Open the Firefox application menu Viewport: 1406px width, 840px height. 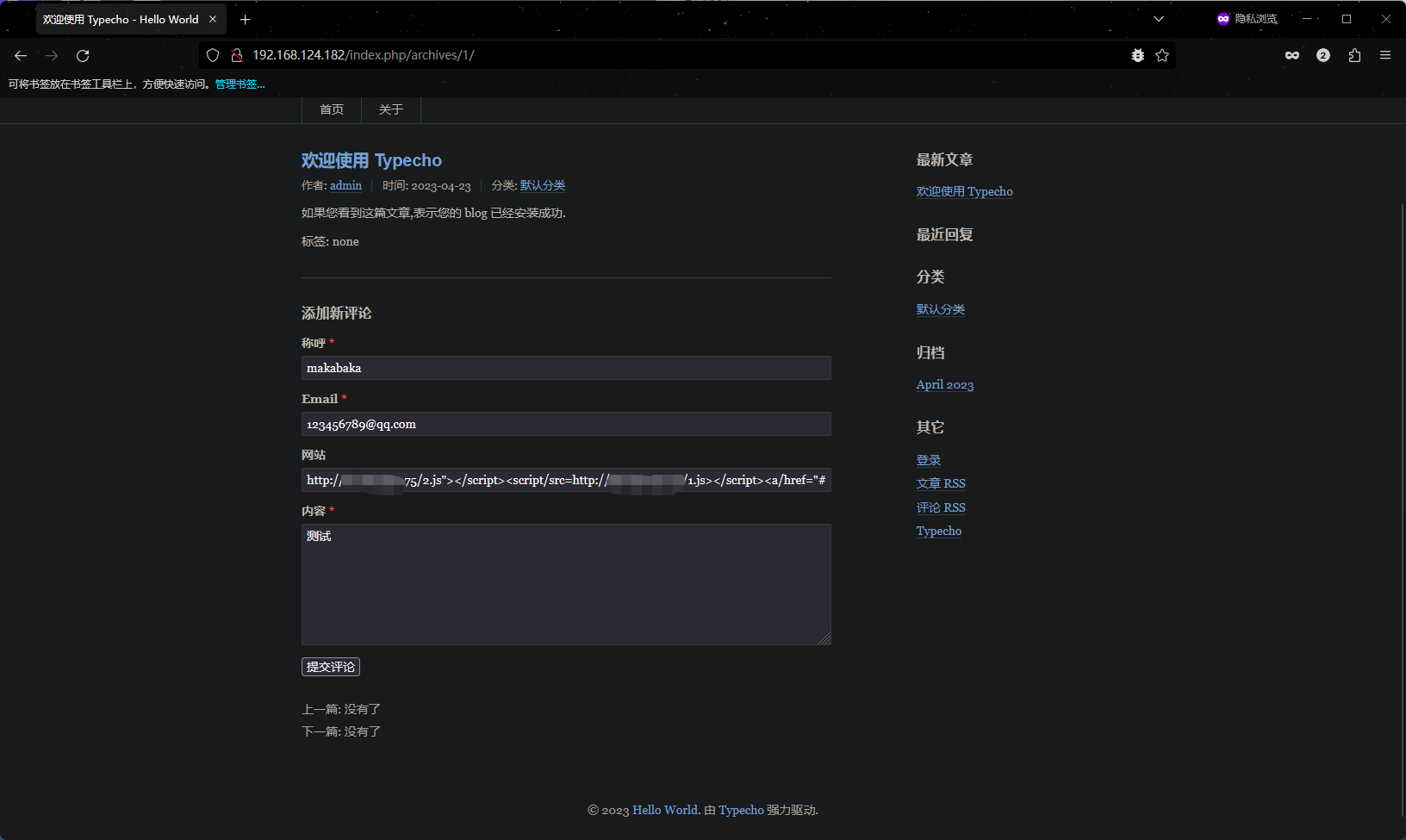click(1385, 55)
